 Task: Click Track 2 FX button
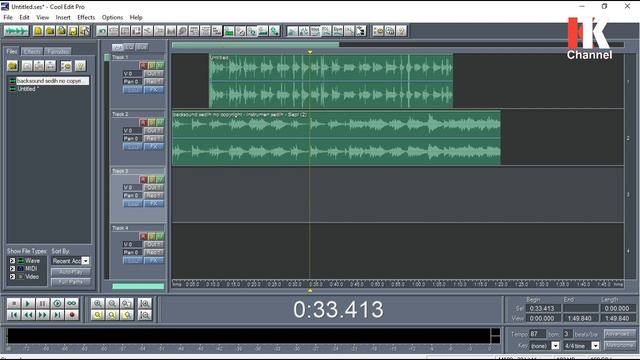point(154,146)
